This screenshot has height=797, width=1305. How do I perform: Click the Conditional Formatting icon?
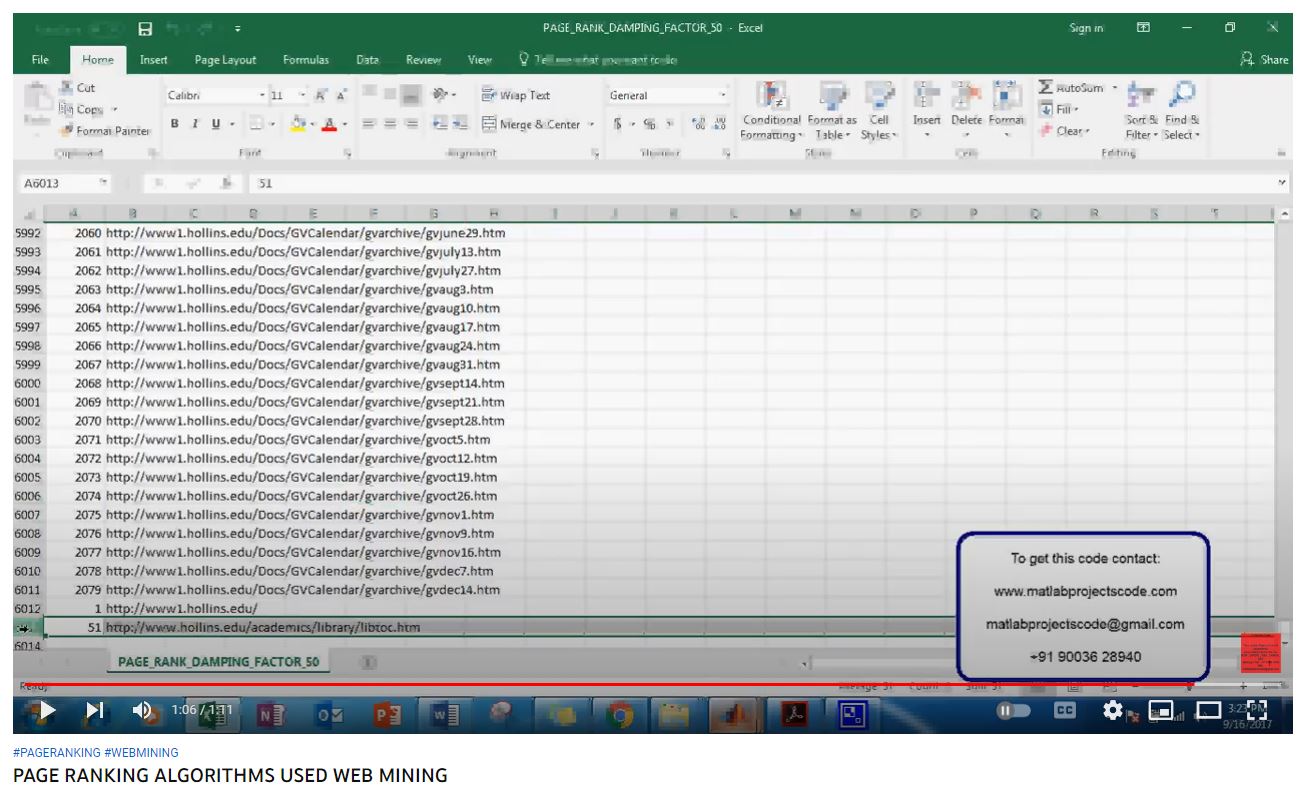[771, 96]
